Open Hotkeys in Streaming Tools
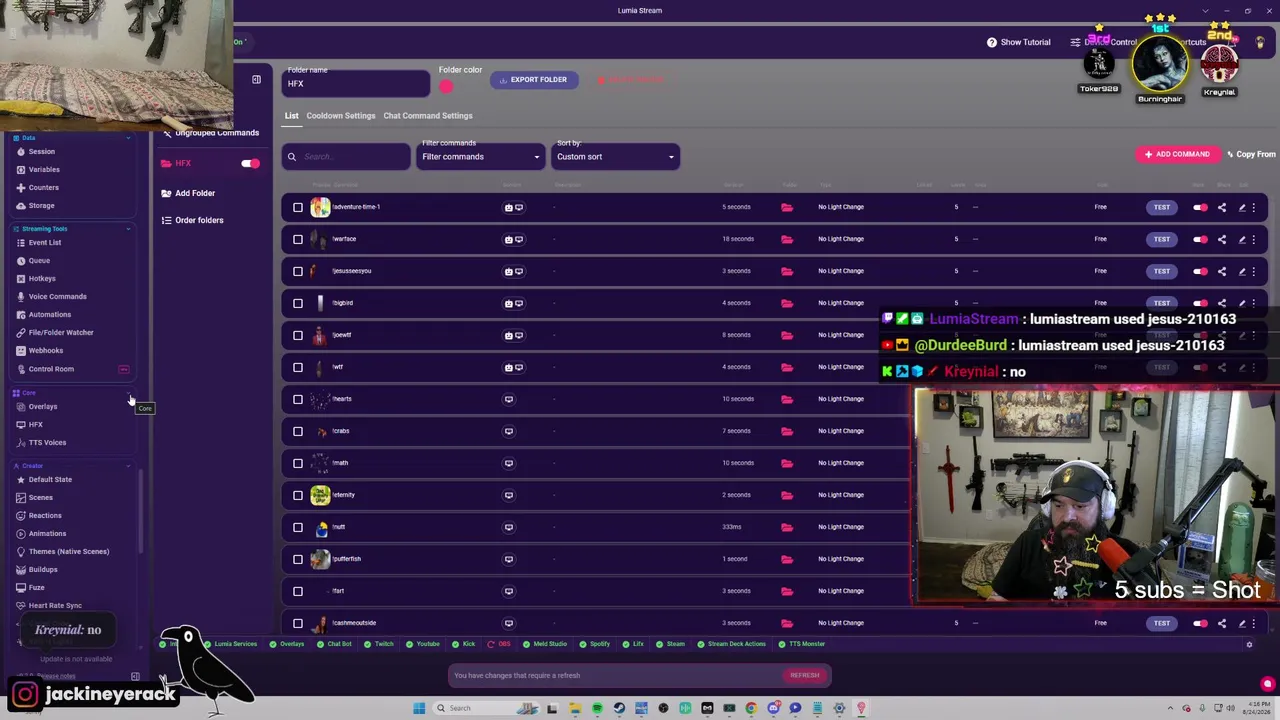This screenshot has width=1280, height=720. pos(42,278)
